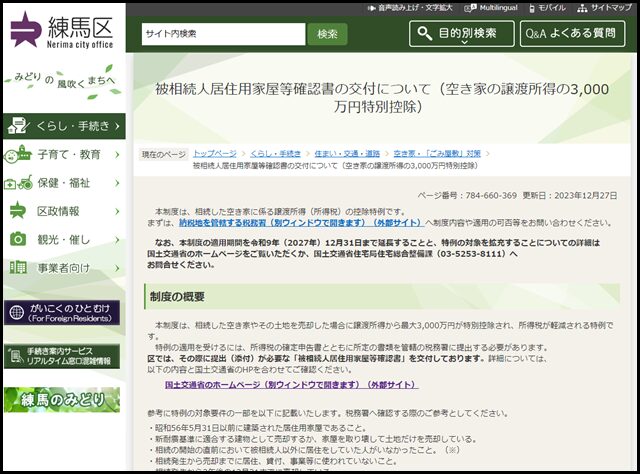Expand chevron next to 事業者向け
This screenshot has width=640, height=474.
click(118, 268)
